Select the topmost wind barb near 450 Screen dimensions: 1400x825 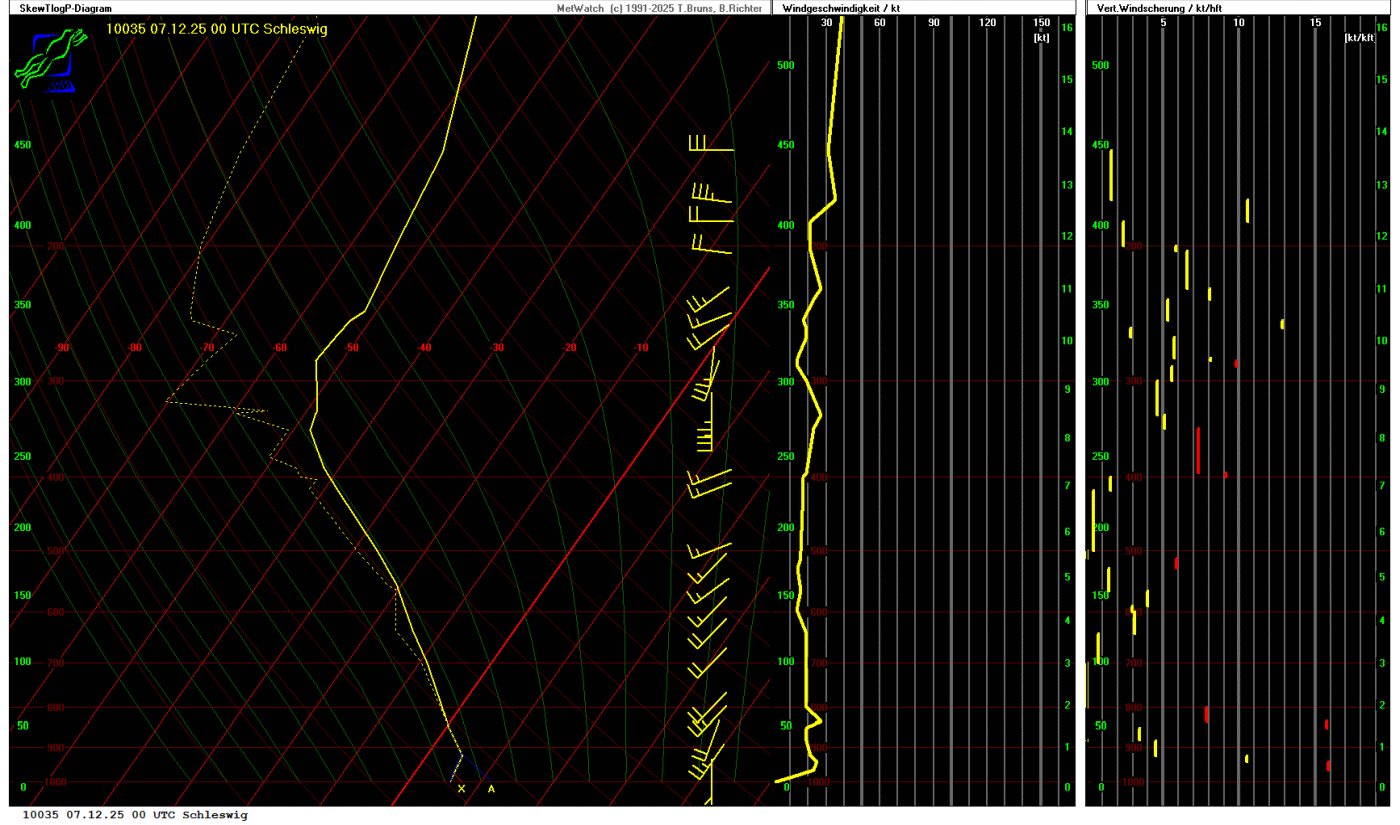coord(710,145)
